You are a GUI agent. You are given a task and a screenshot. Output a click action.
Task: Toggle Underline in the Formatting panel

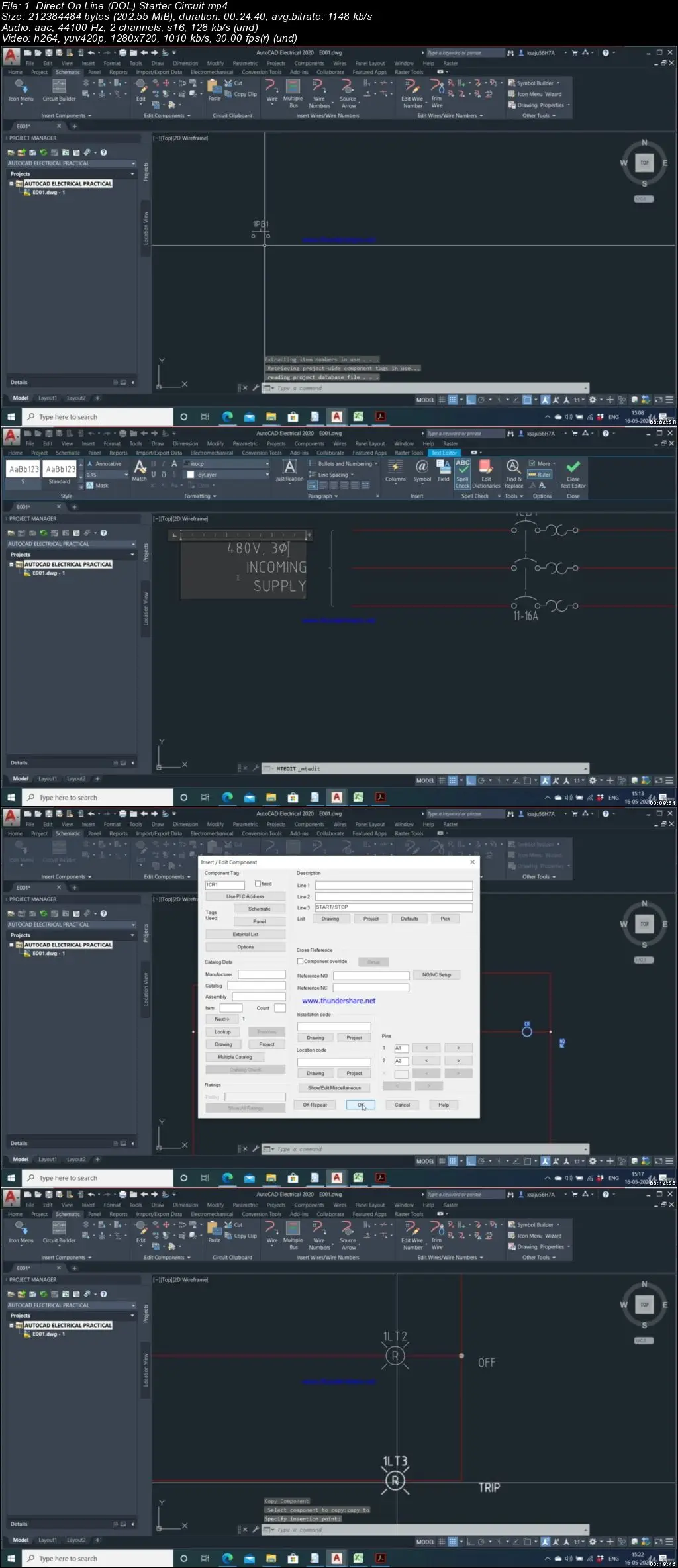point(154,475)
